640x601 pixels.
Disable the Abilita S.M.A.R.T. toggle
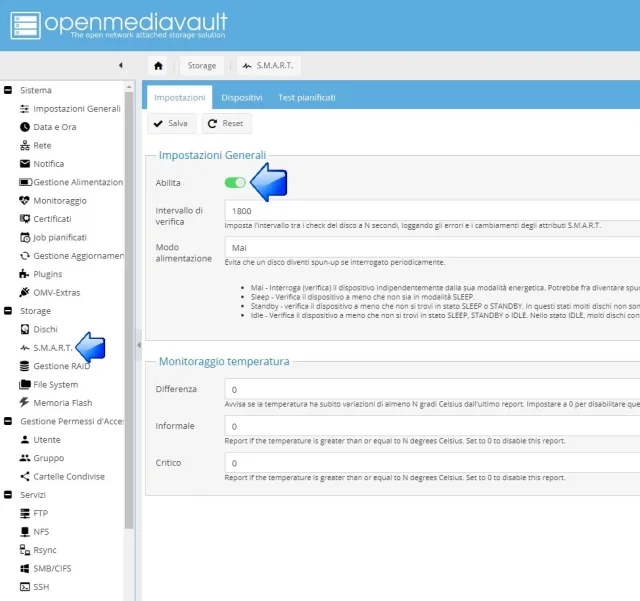(235, 183)
